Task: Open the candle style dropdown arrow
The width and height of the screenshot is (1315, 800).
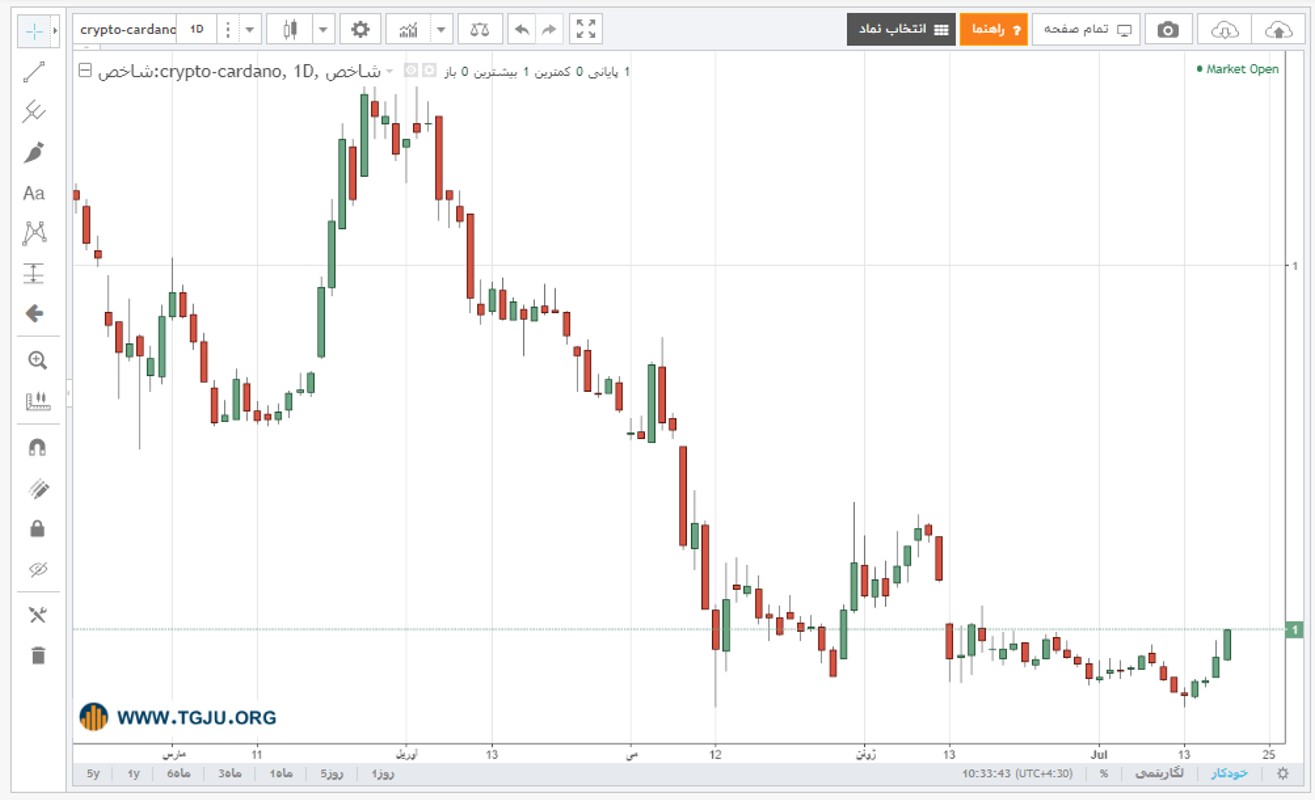Action: click(323, 29)
